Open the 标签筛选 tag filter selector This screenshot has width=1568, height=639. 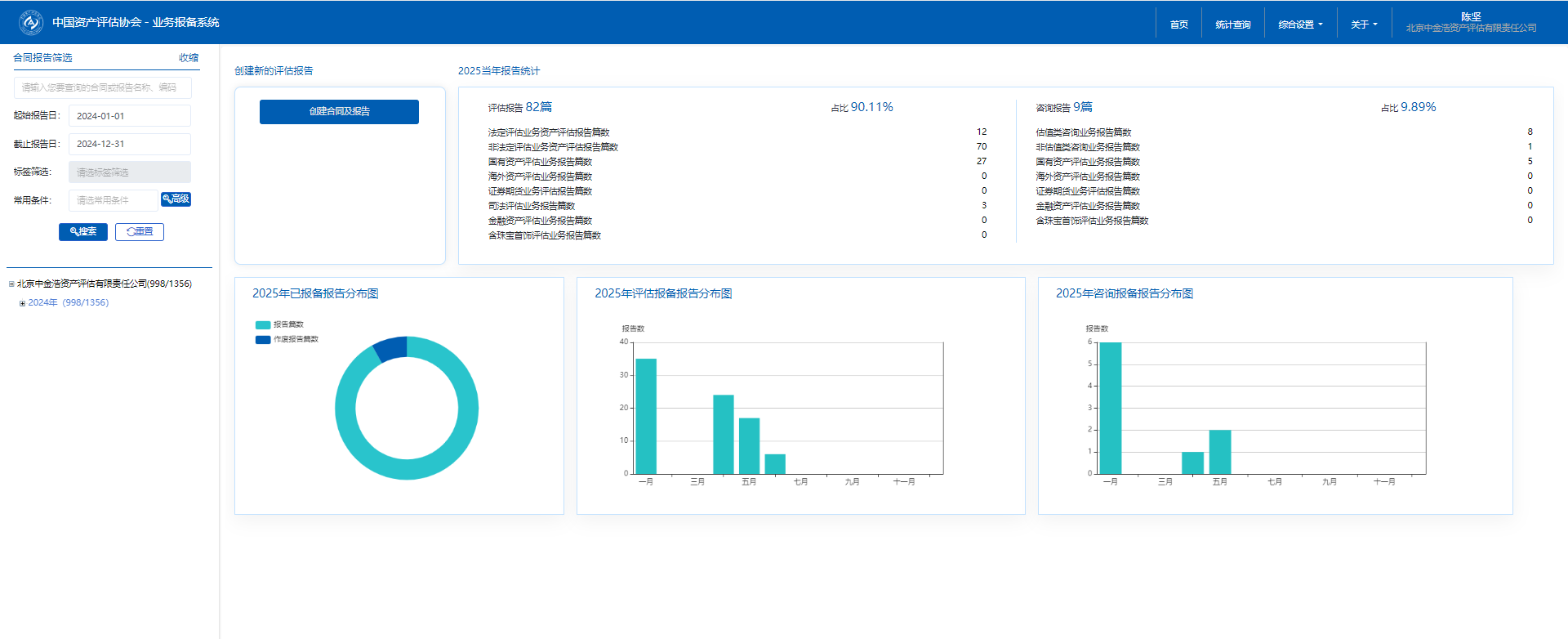point(130,172)
